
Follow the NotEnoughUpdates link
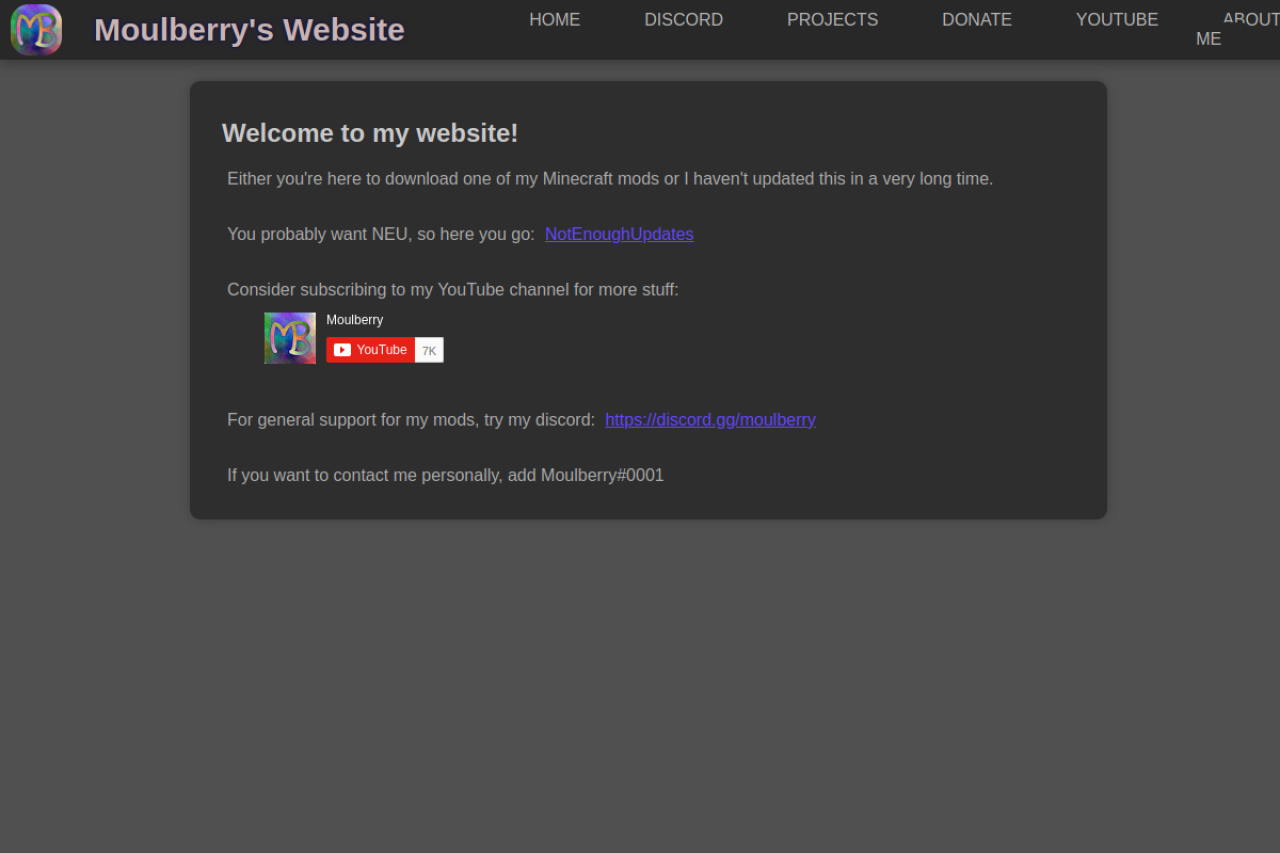point(619,234)
